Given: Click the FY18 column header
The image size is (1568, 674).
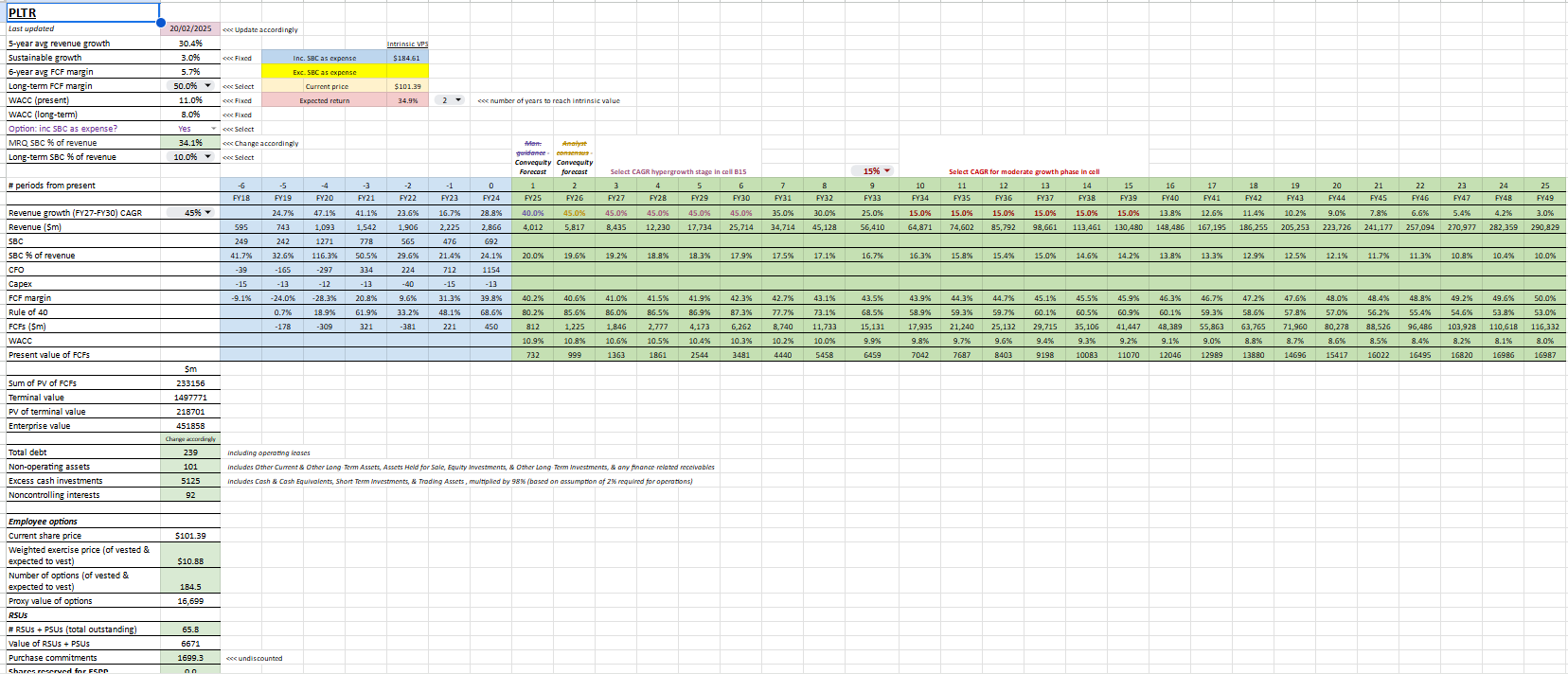Looking at the screenshot, I should [x=241, y=199].
